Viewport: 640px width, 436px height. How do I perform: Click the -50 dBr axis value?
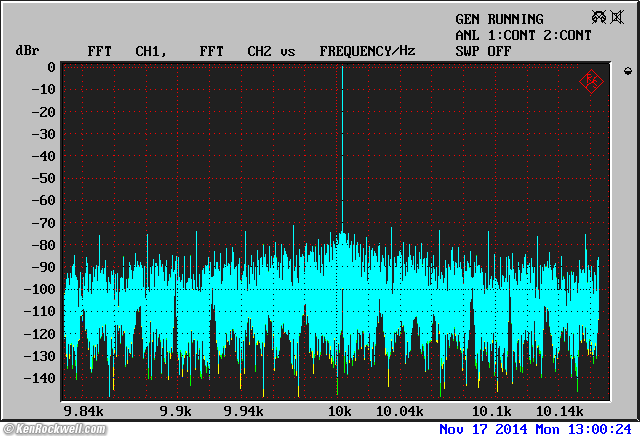click(42, 179)
